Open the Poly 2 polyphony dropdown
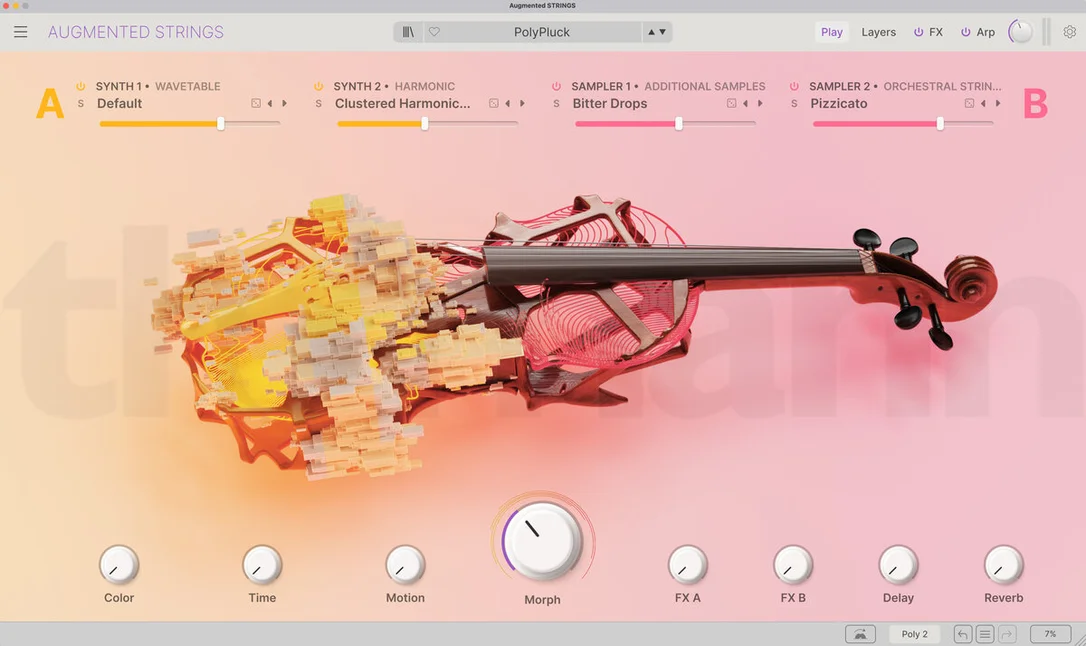This screenshot has height=646, width=1086. click(x=914, y=634)
